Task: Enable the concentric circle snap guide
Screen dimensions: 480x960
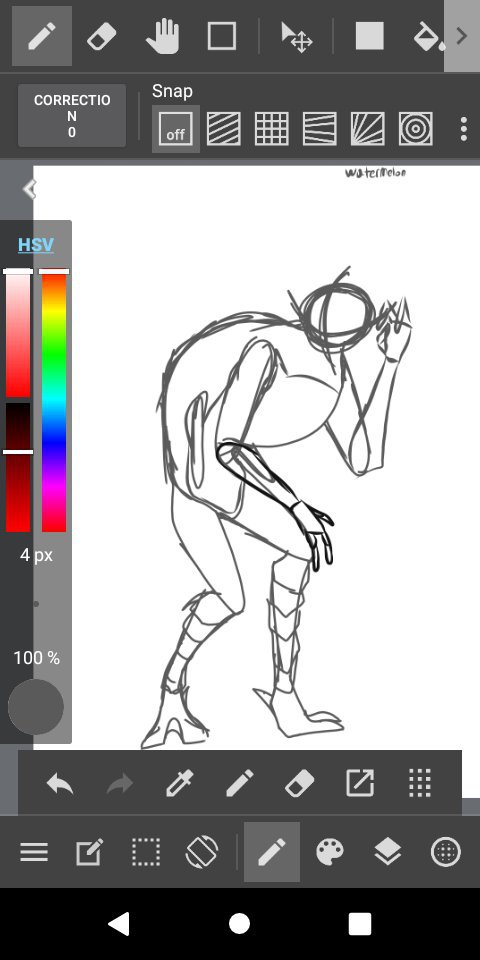Action: (416, 129)
